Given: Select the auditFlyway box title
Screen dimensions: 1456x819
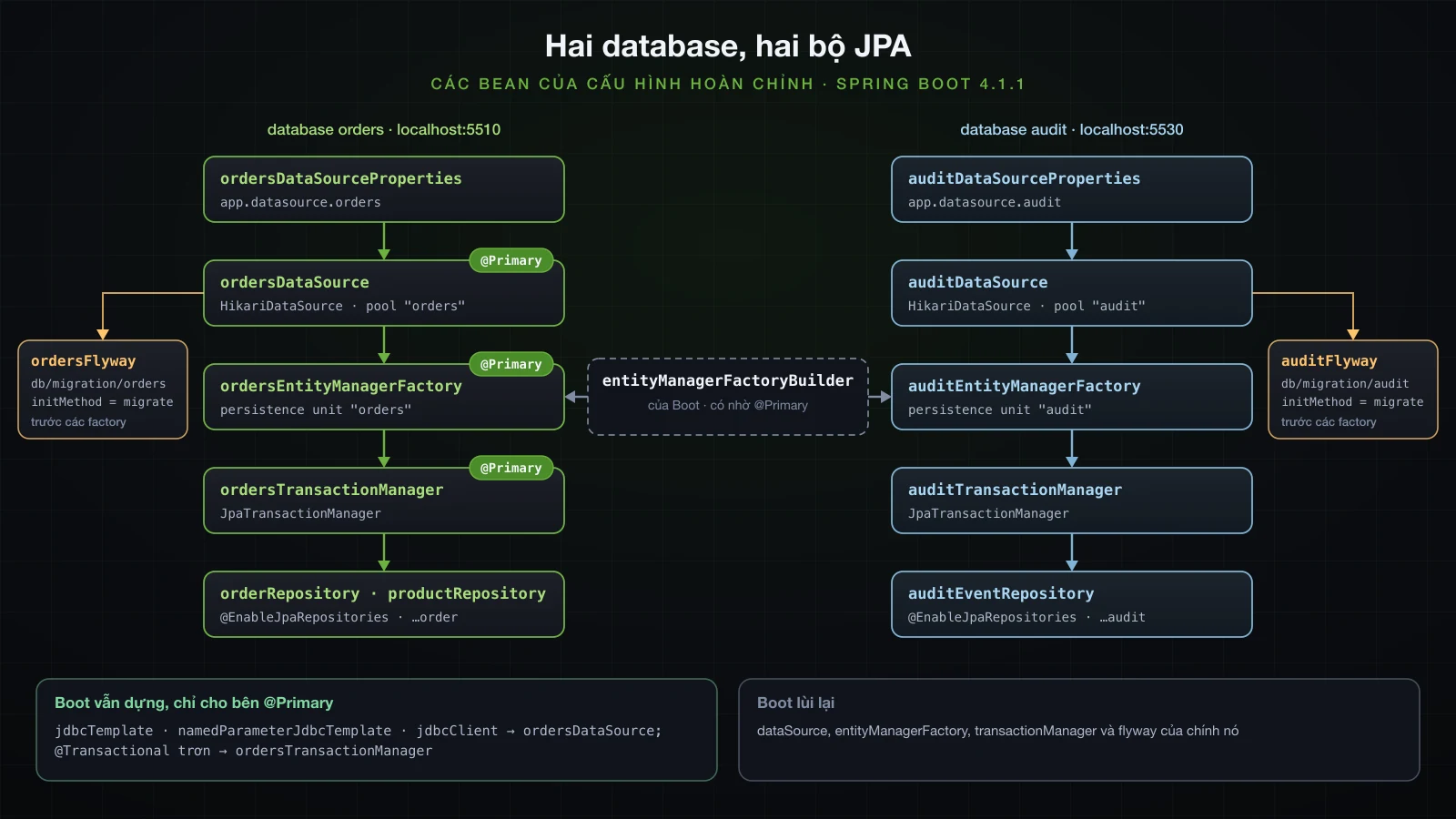Looking at the screenshot, I should point(1329,360).
